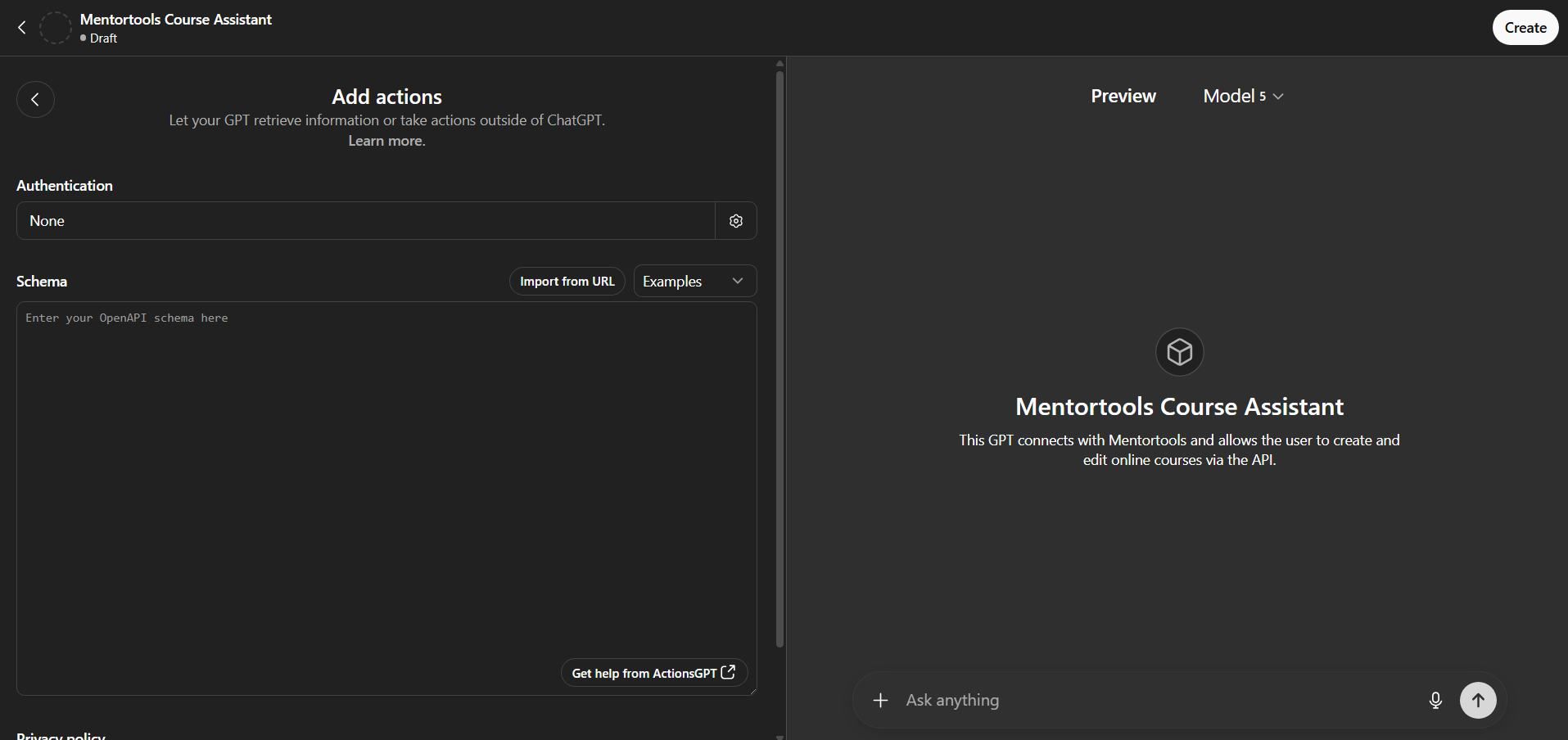Viewport: 1568px width, 740px height.
Task: Focus the OpenAPI schema text area
Action: click(x=386, y=499)
